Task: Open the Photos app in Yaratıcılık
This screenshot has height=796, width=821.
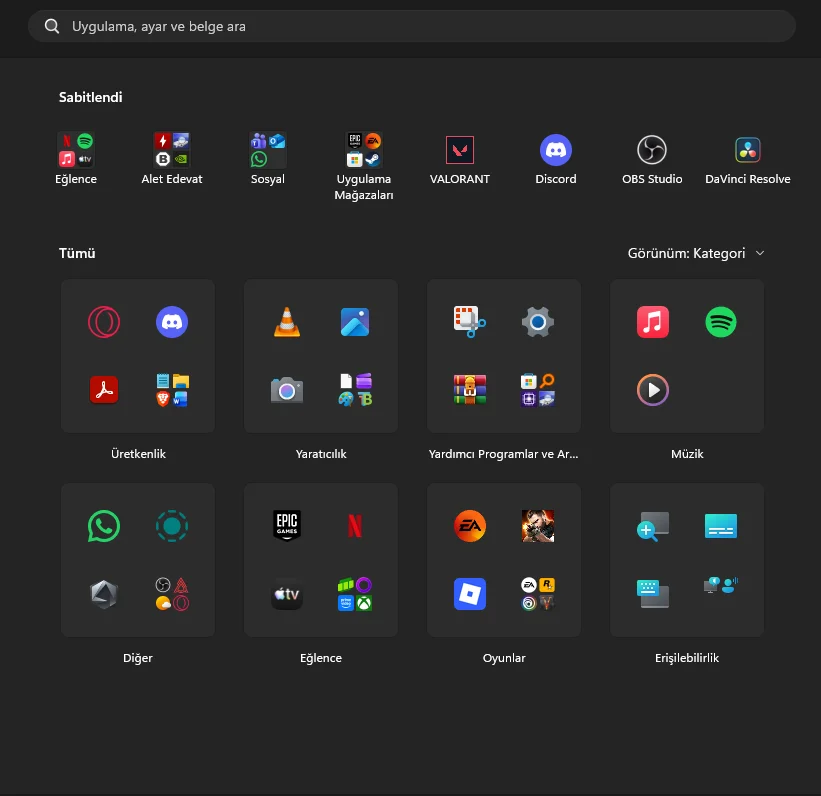Action: (x=355, y=322)
